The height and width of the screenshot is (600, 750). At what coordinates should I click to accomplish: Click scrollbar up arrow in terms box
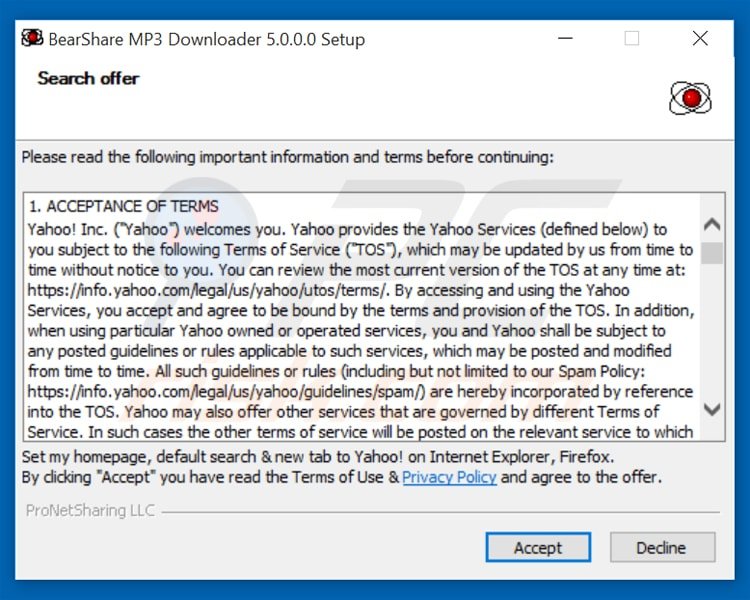point(712,224)
